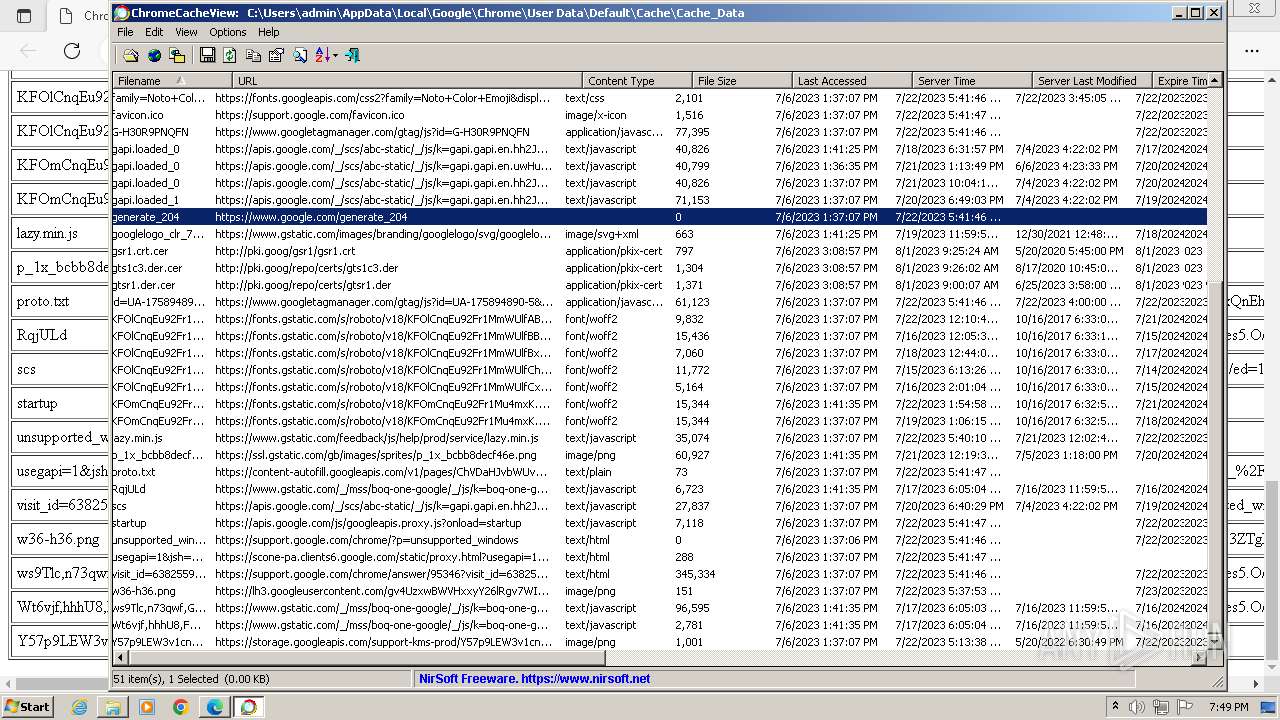Image resolution: width=1280 pixels, height=720 pixels.
Task: Select the G-H30R9PNQFN row
Action: (659, 132)
